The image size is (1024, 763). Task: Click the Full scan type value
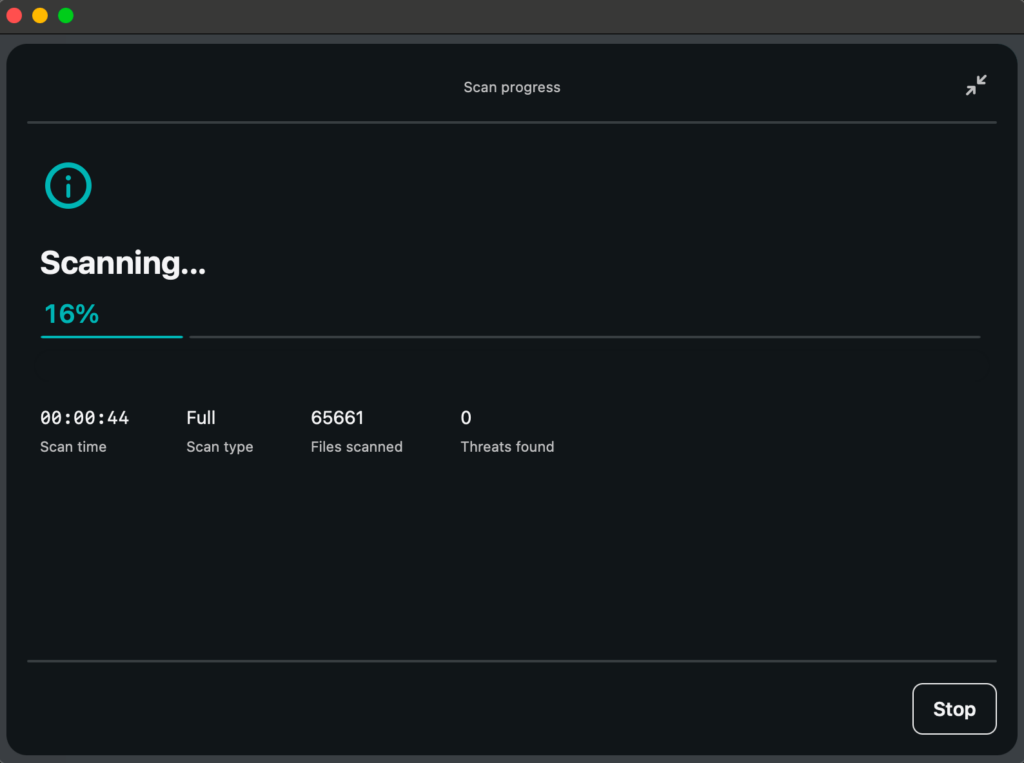200,418
